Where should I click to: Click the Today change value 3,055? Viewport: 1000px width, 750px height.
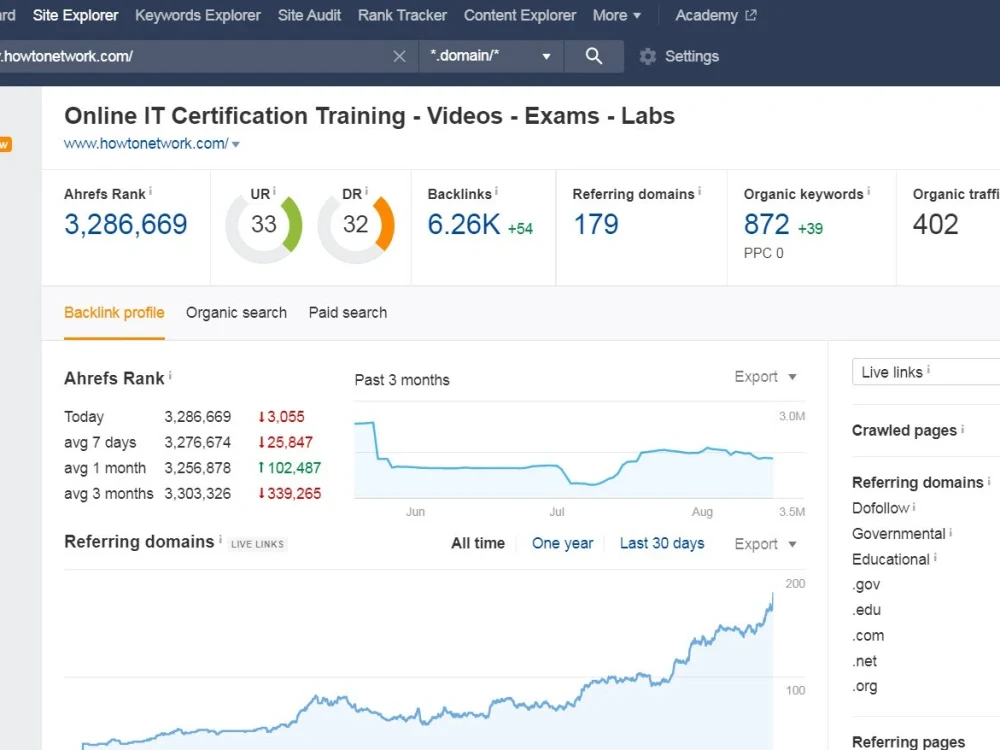click(281, 417)
